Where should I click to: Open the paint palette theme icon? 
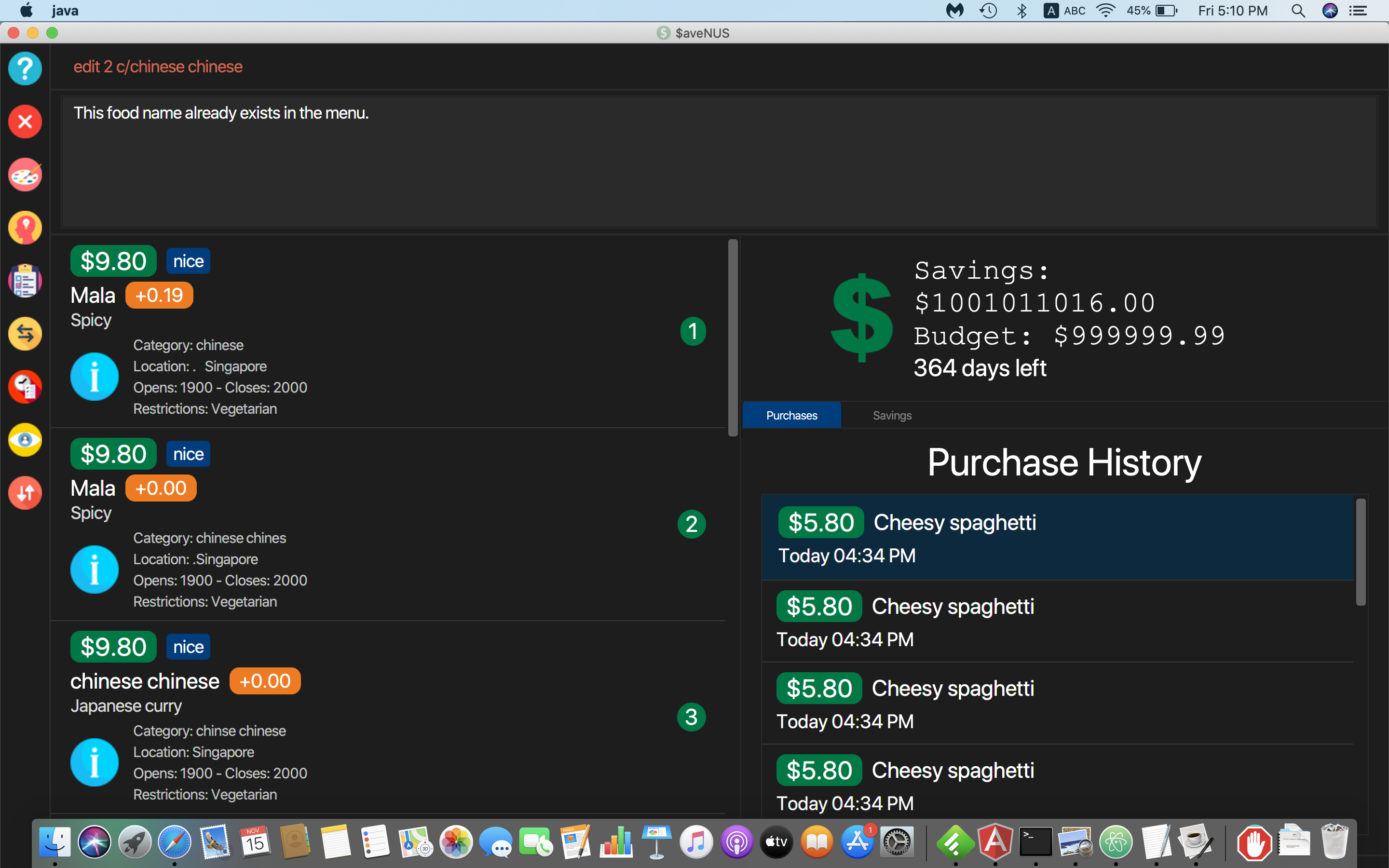click(x=25, y=175)
